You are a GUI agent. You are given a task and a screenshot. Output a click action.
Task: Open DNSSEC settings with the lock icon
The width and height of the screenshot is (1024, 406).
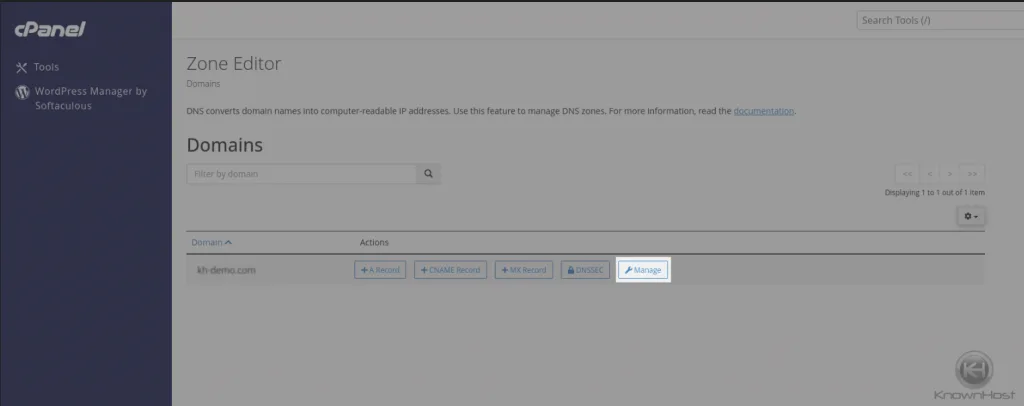click(586, 270)
